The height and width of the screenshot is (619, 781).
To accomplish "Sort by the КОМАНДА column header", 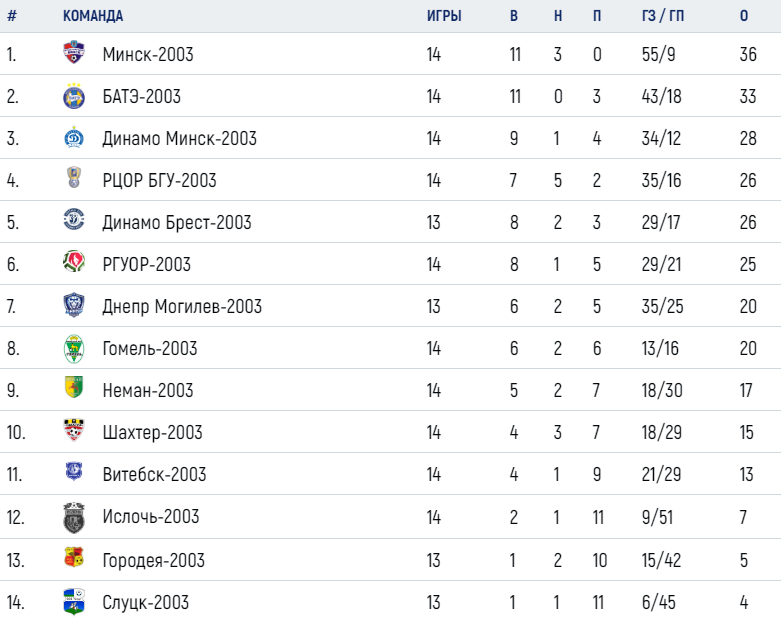I will [x=93, y=16].
